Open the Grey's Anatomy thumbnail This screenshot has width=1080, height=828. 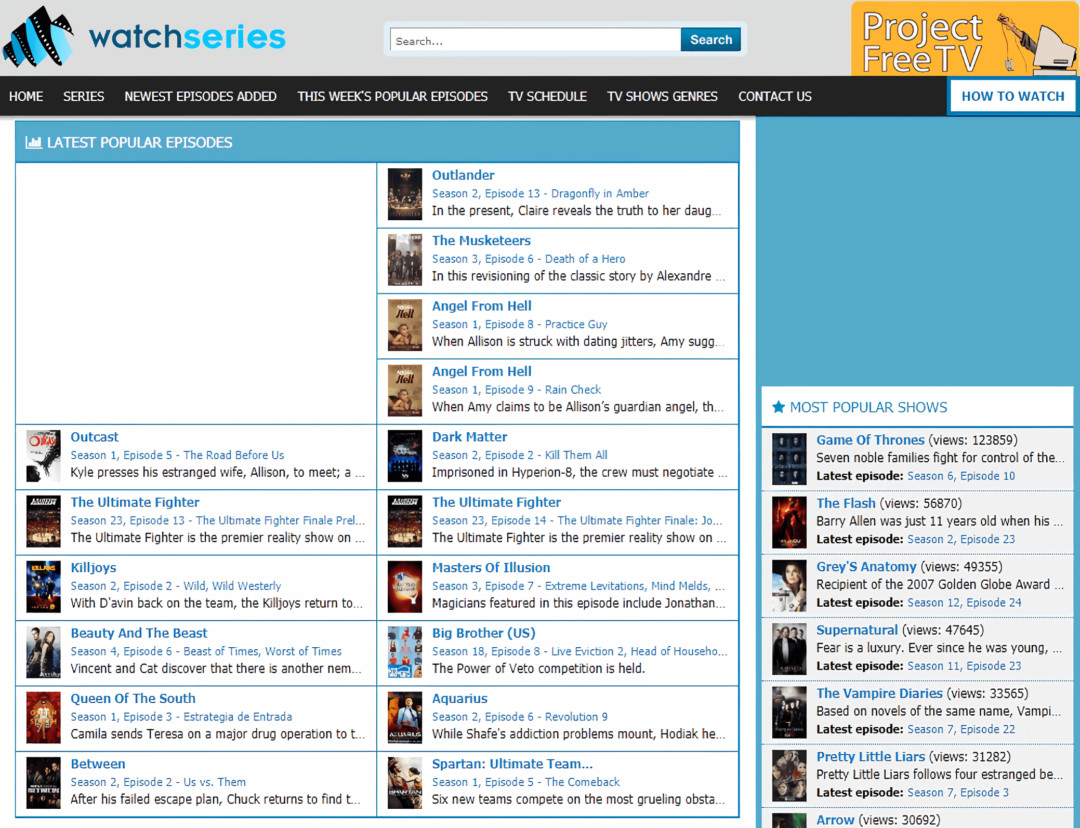tap(789, 586)
